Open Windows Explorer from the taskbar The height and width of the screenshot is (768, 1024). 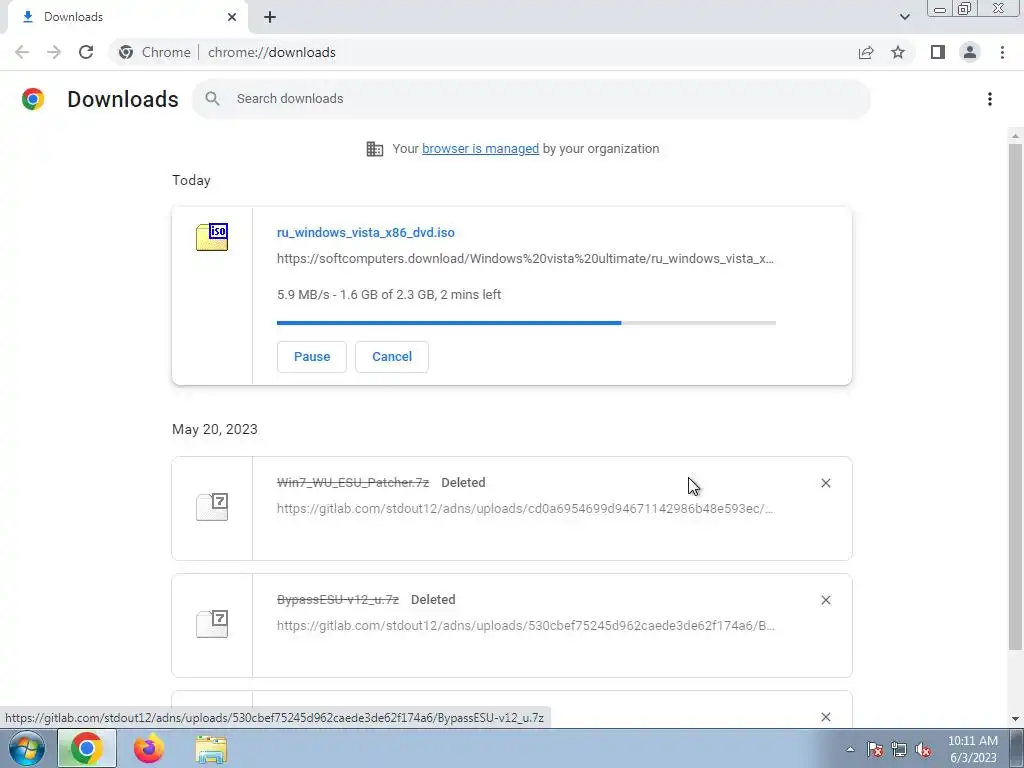click(x=212, y=748)
